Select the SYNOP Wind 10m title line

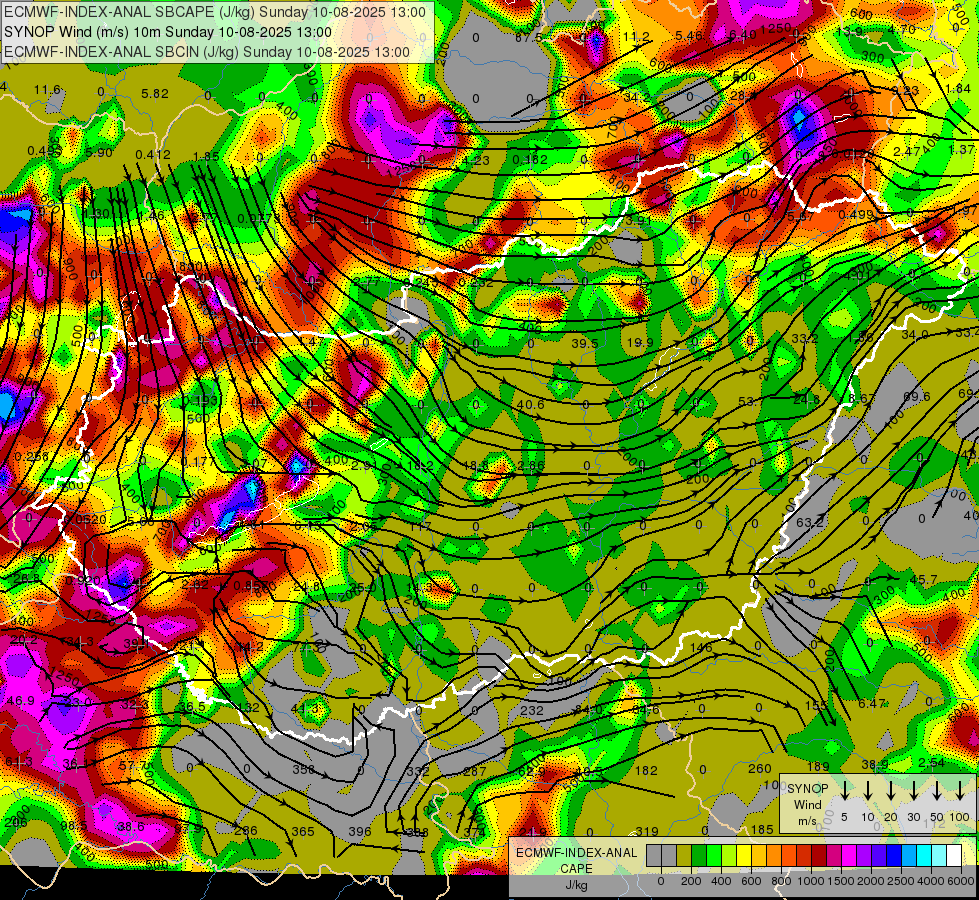click(167, 32)
